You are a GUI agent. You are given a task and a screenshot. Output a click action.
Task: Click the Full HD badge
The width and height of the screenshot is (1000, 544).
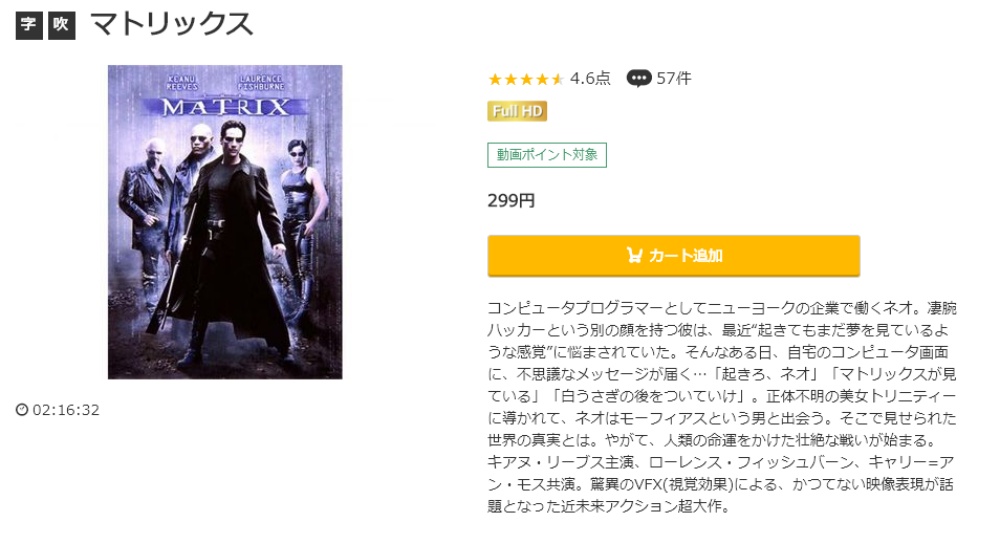point(517,111)
